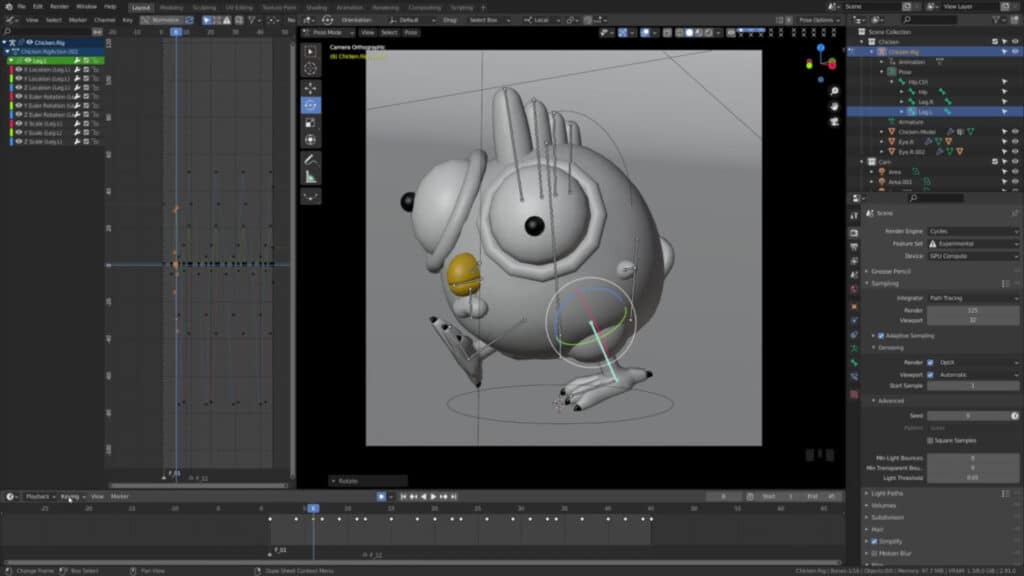Enable the Square Samples checkbox
This screenshot has width=1024, height=576.
(x=930, y=439)
